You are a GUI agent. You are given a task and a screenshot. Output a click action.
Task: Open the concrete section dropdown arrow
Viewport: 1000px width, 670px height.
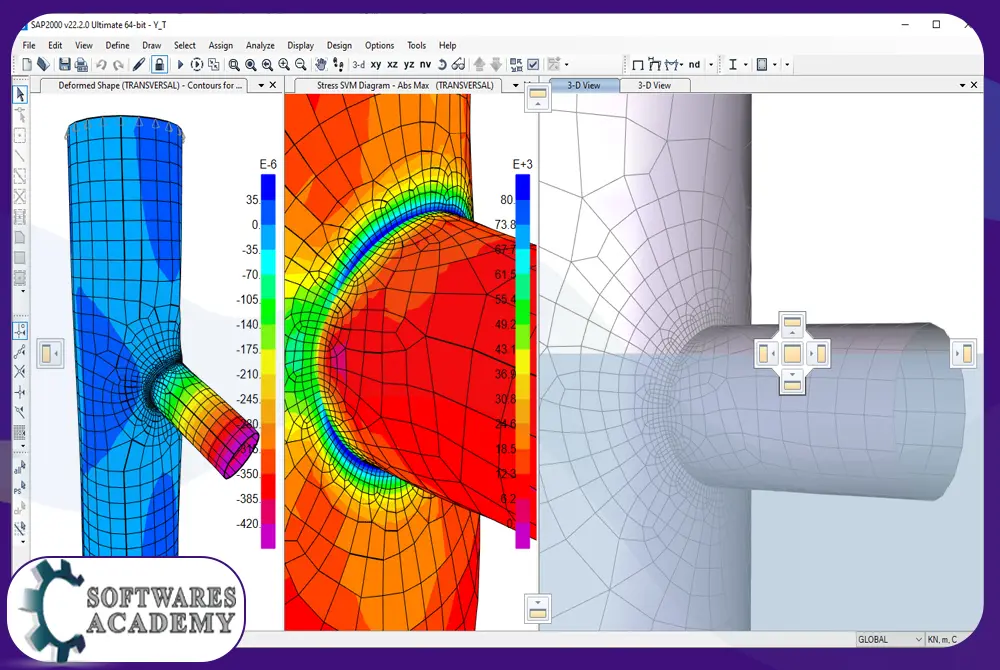click(x=775, y=64)
